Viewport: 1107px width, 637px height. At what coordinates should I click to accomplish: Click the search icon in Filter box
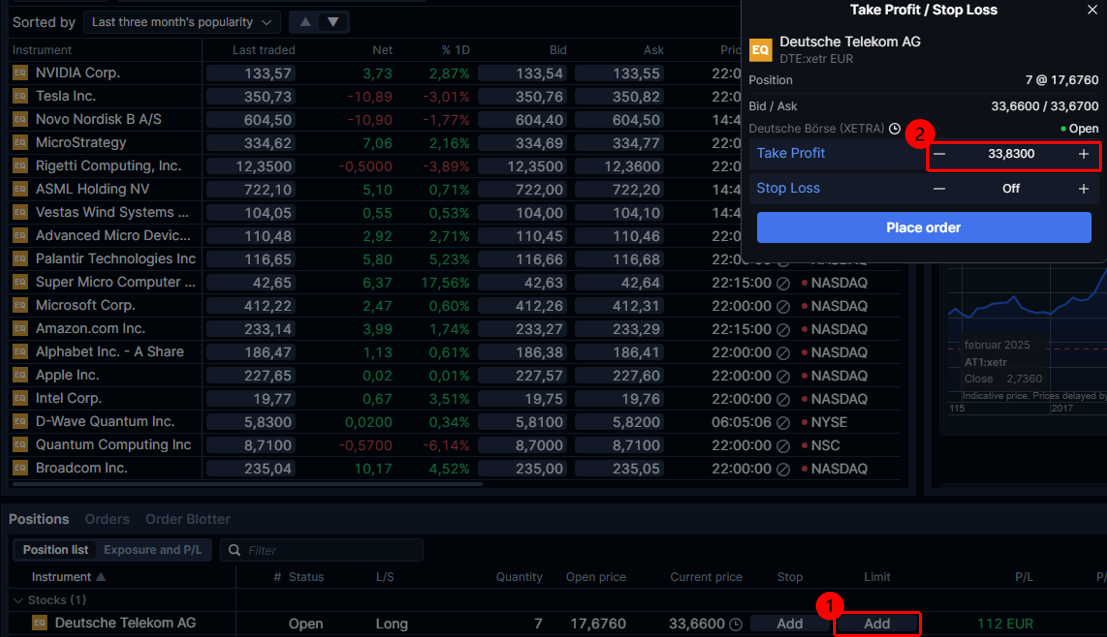click(x=234, y=550)
